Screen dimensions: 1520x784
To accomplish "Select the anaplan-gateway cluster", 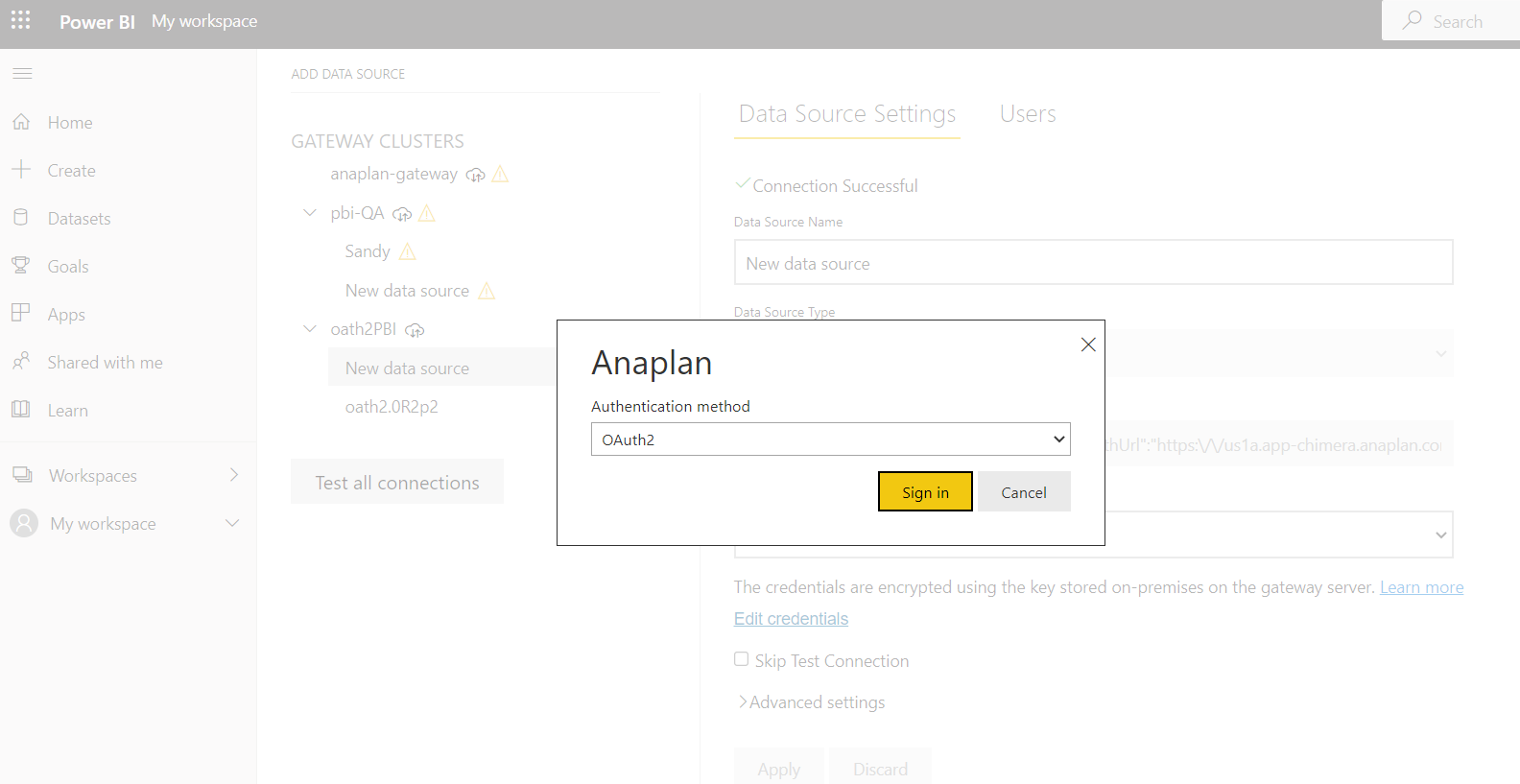I will [393, 174].
